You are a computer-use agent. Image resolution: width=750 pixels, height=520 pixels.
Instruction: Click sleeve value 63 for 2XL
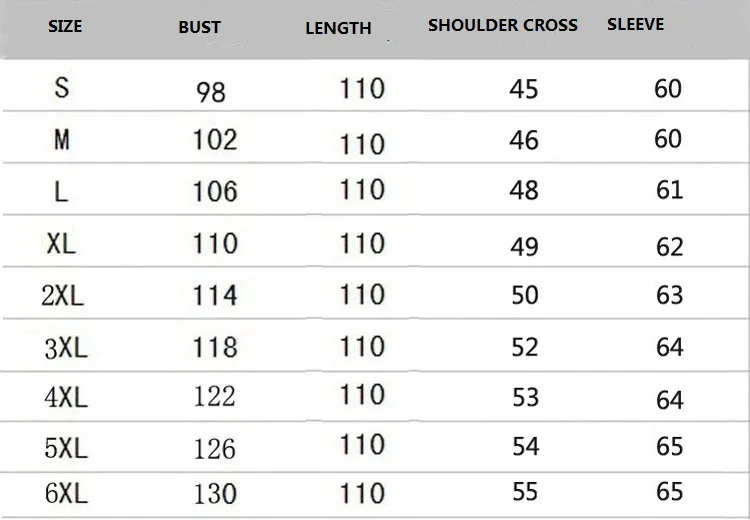click(669, 295)
